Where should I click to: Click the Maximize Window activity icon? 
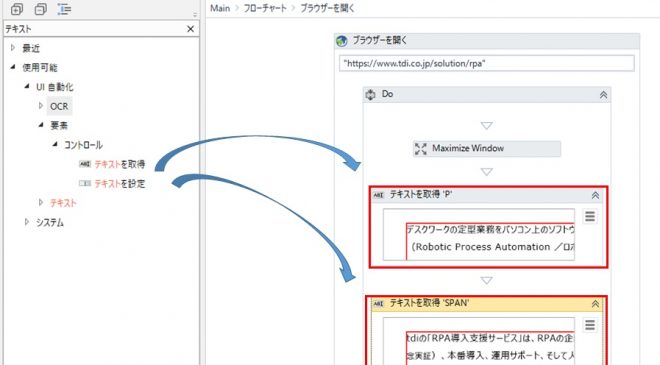(x=420, y=149)
